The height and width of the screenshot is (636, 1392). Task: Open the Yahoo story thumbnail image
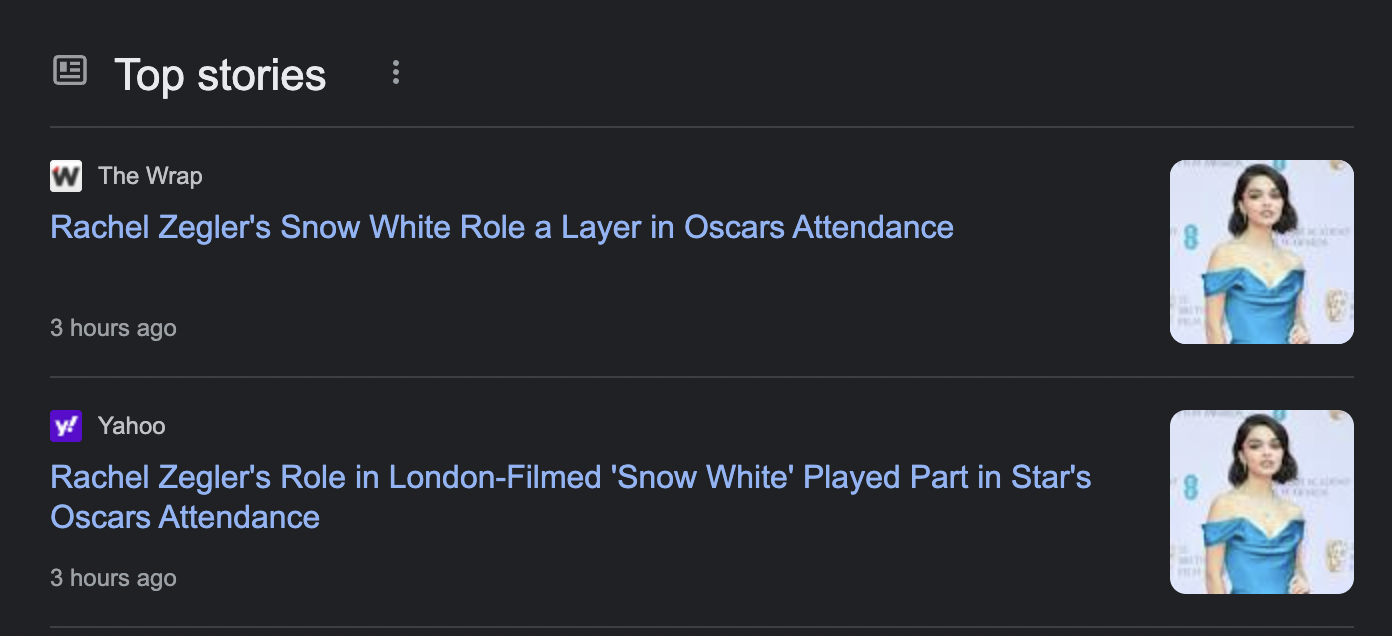coord(1261,502)
